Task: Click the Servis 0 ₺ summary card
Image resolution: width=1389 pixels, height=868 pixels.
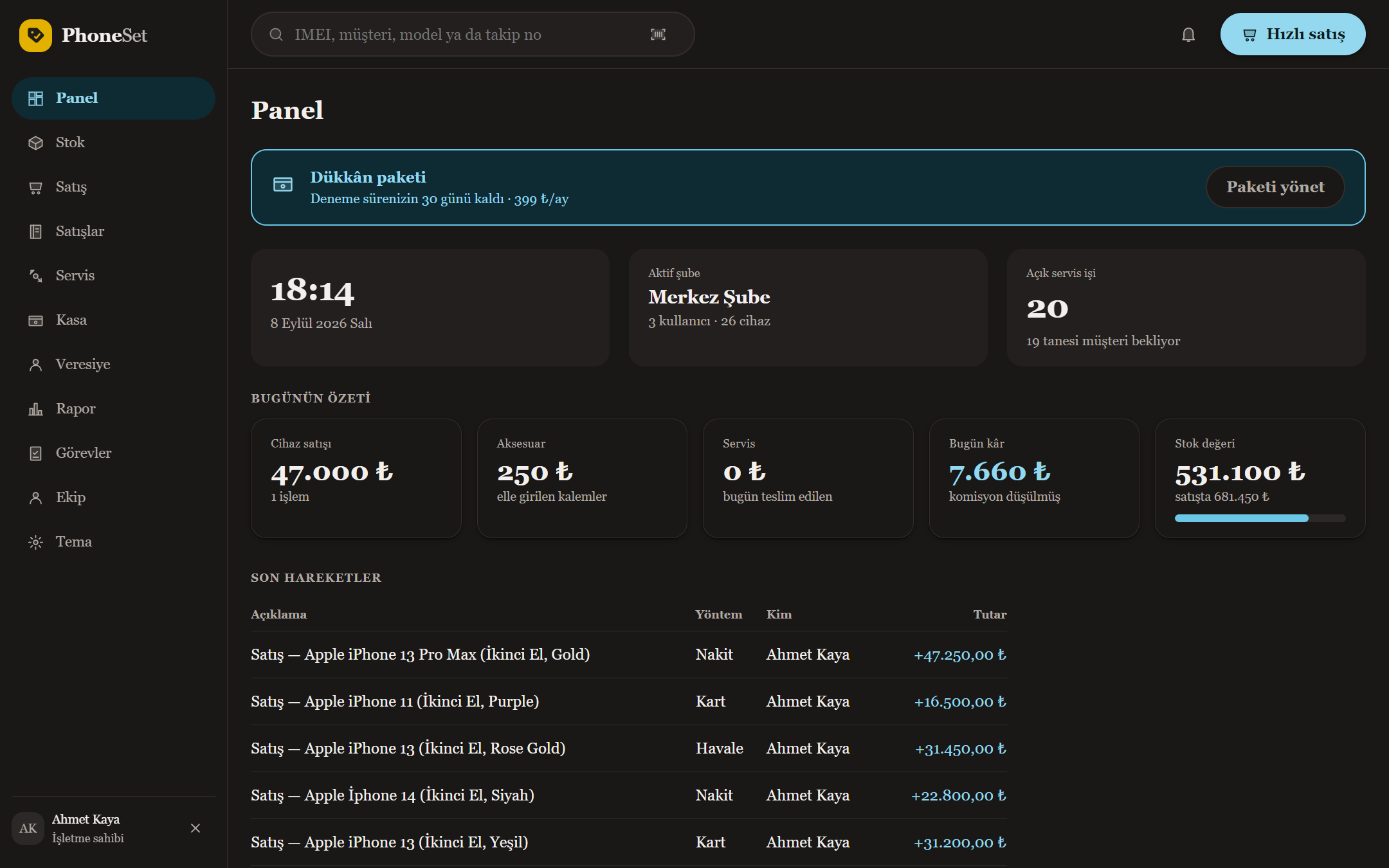Action: [808, 478]
